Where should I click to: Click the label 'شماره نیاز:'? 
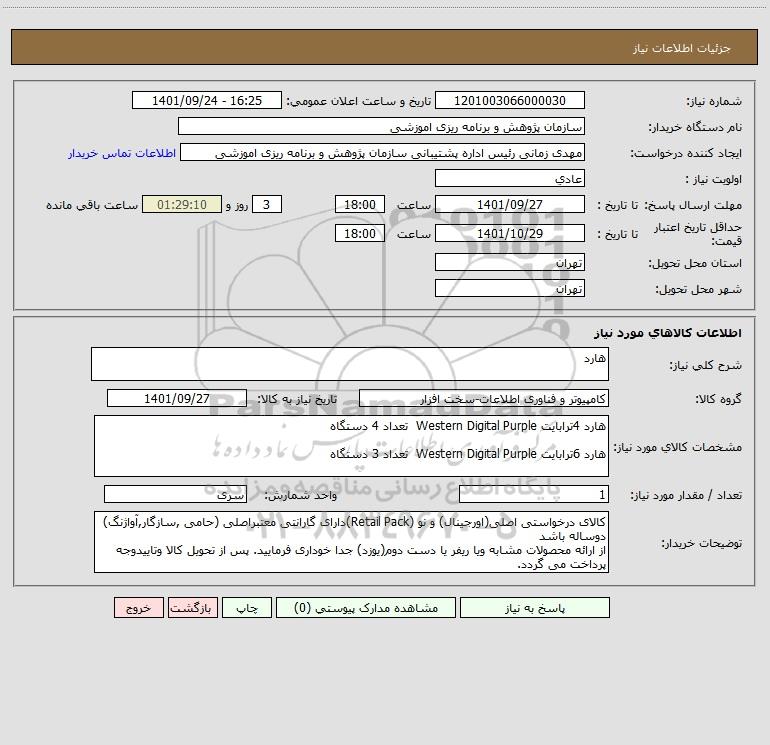coord(714,101)
